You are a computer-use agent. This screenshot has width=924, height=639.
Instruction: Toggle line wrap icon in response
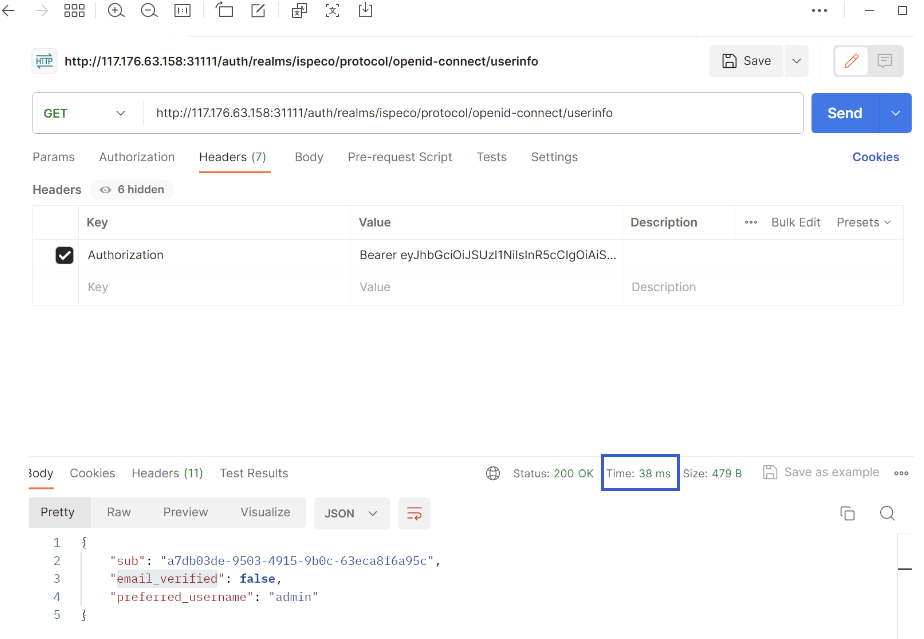(414, 513)
